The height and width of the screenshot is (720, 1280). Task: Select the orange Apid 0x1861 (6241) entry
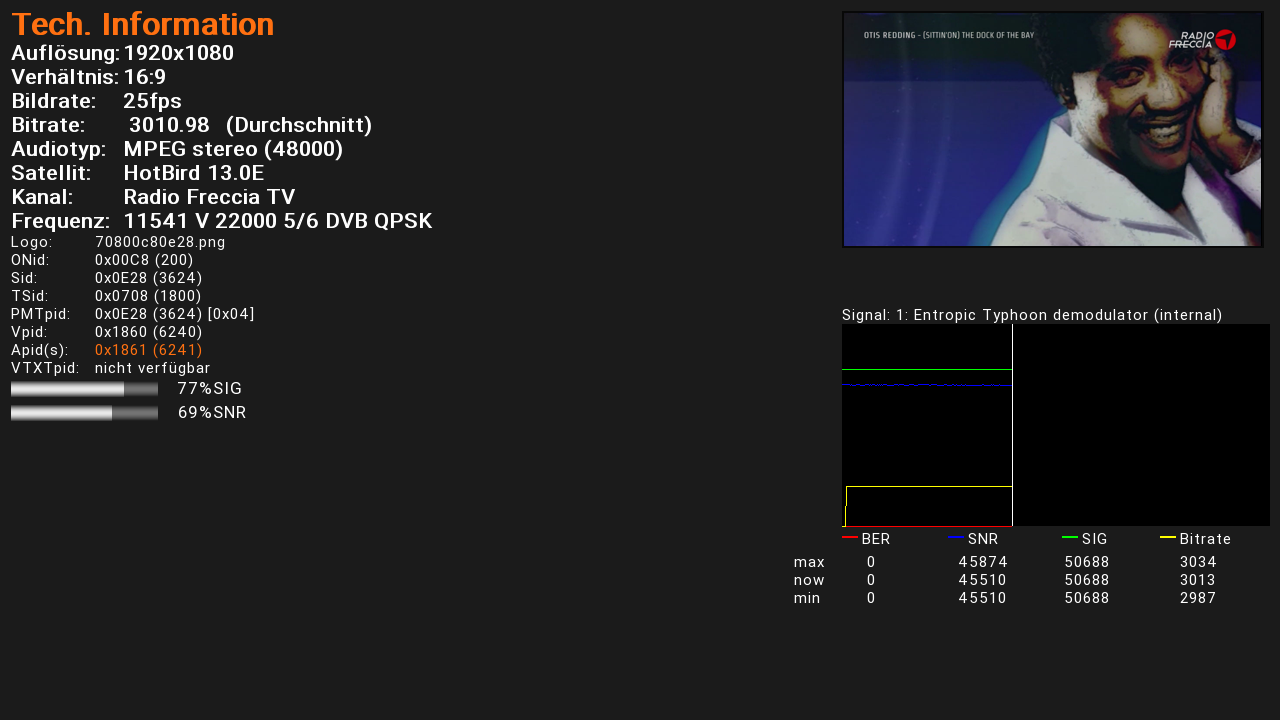[x=148, y=350]
